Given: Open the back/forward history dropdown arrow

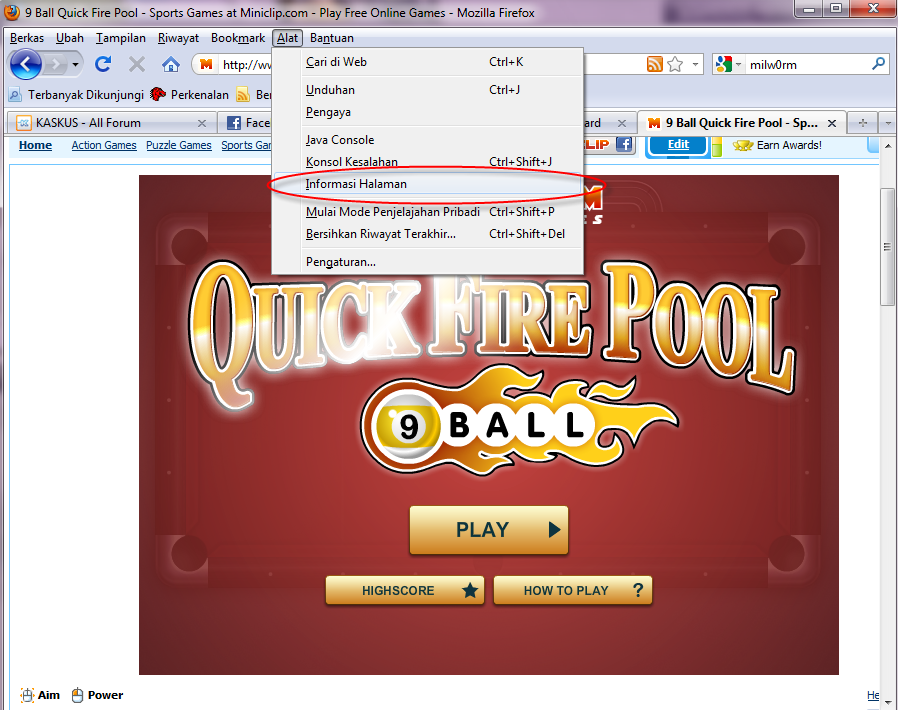Looking at the screenshot, I should click(75, 65).
